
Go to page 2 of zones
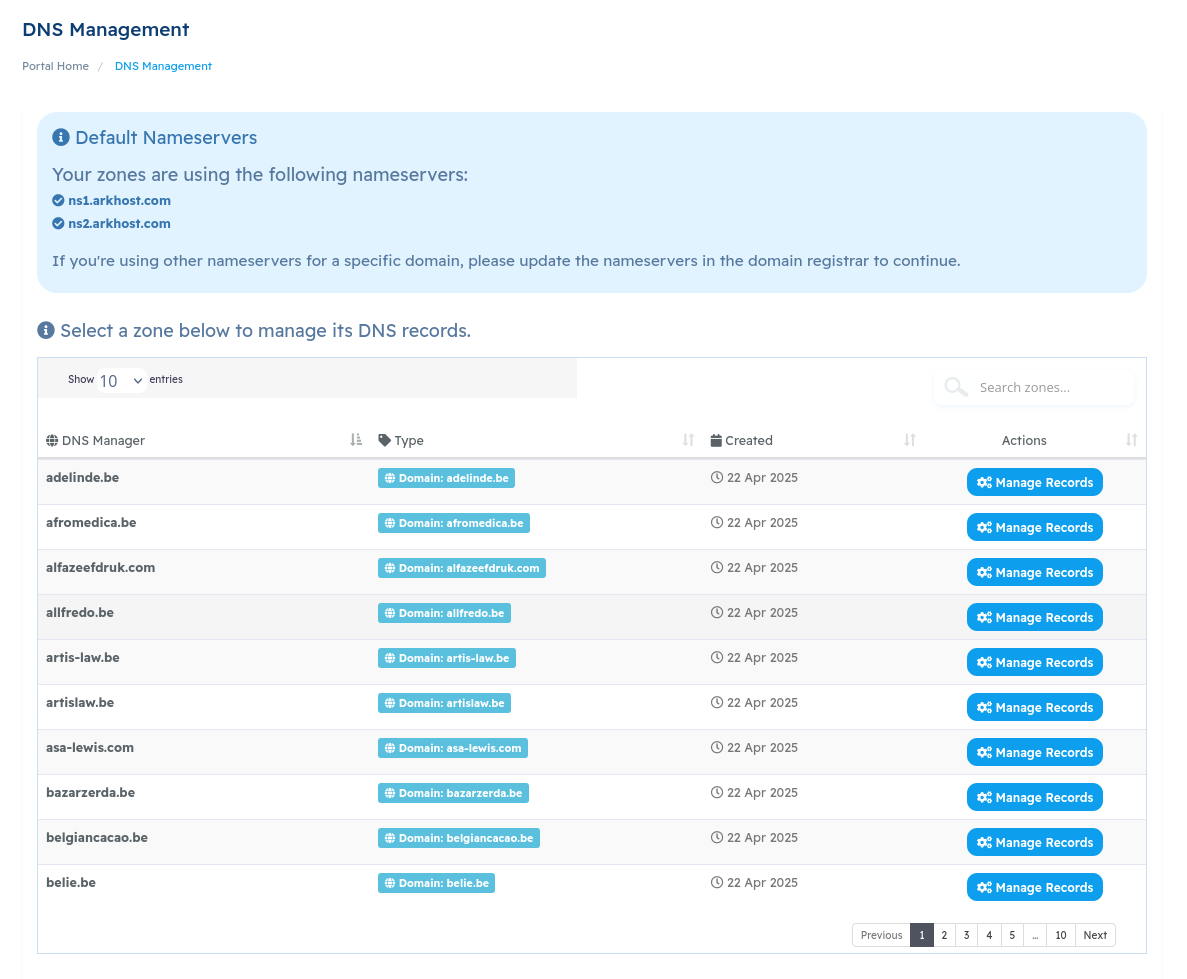(x=944, y=935)
